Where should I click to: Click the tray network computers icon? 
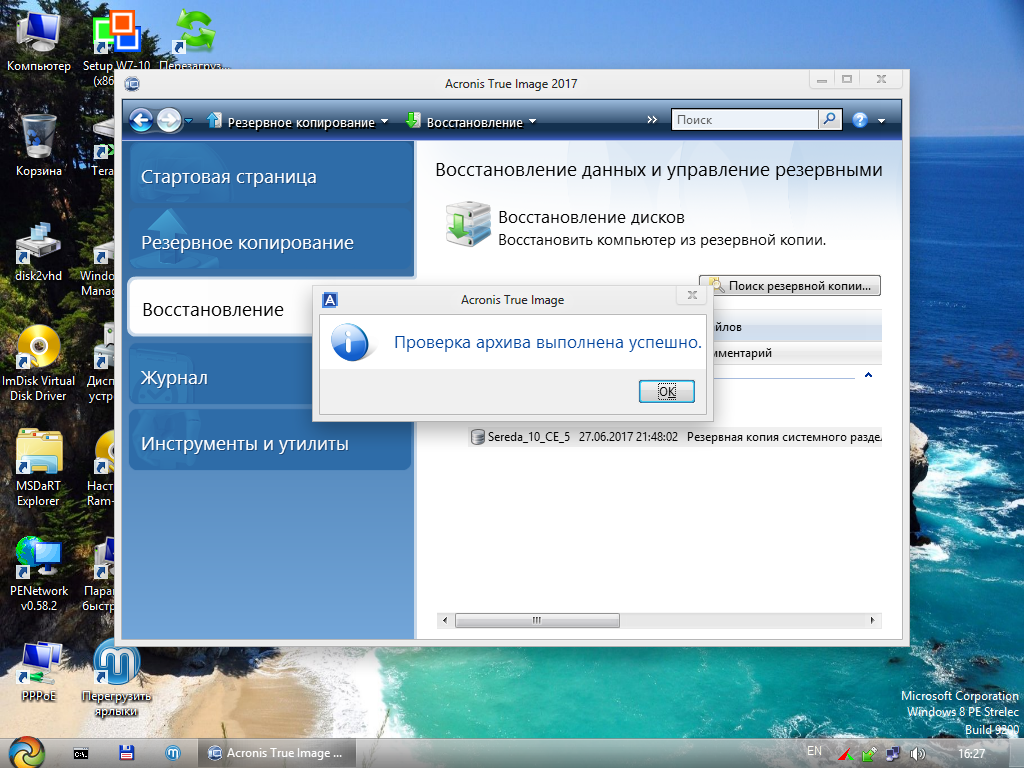[x=893, y=754]
